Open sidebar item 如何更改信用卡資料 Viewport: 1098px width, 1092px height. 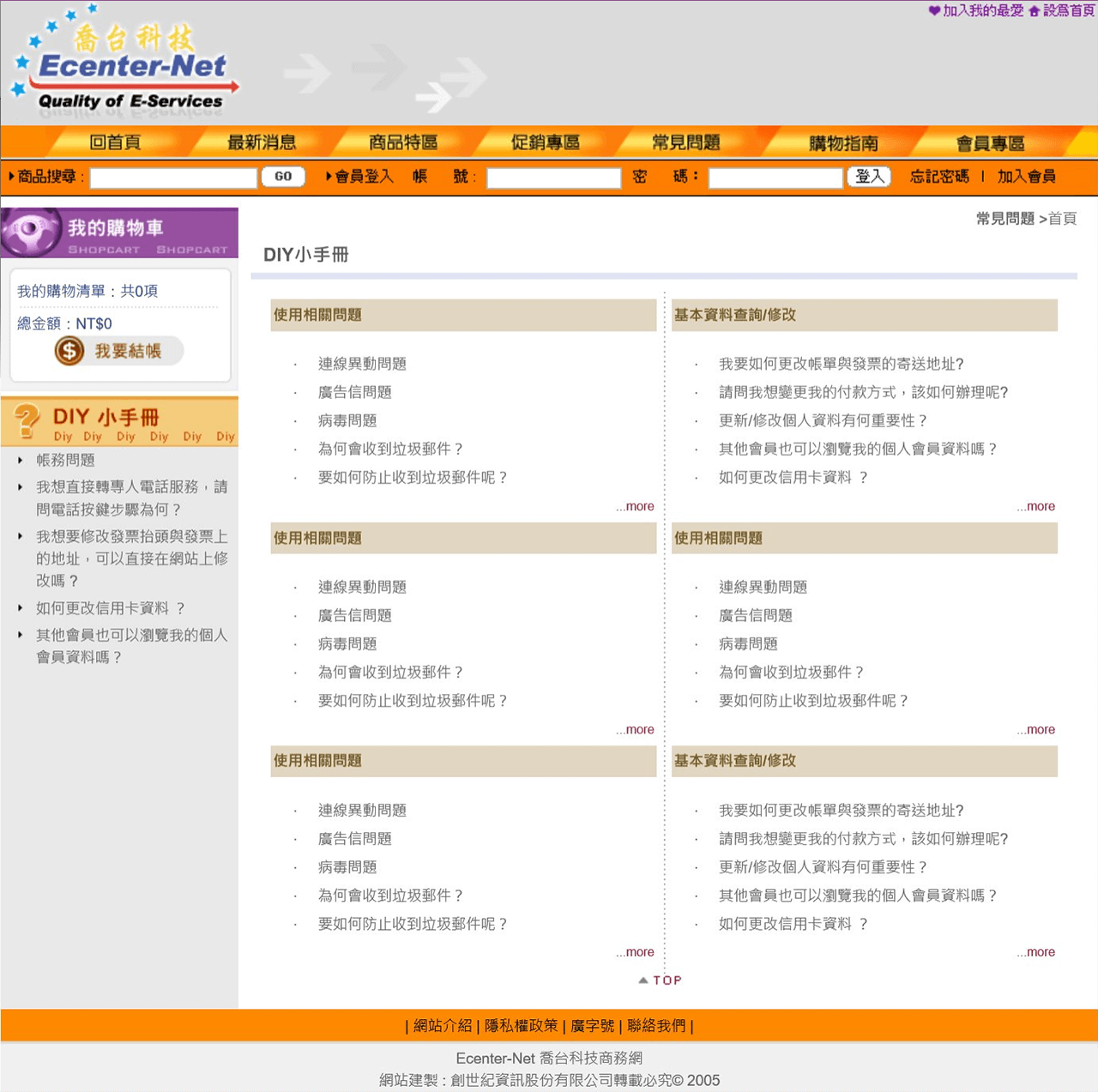pyautogui.click(x=111, y=608)
